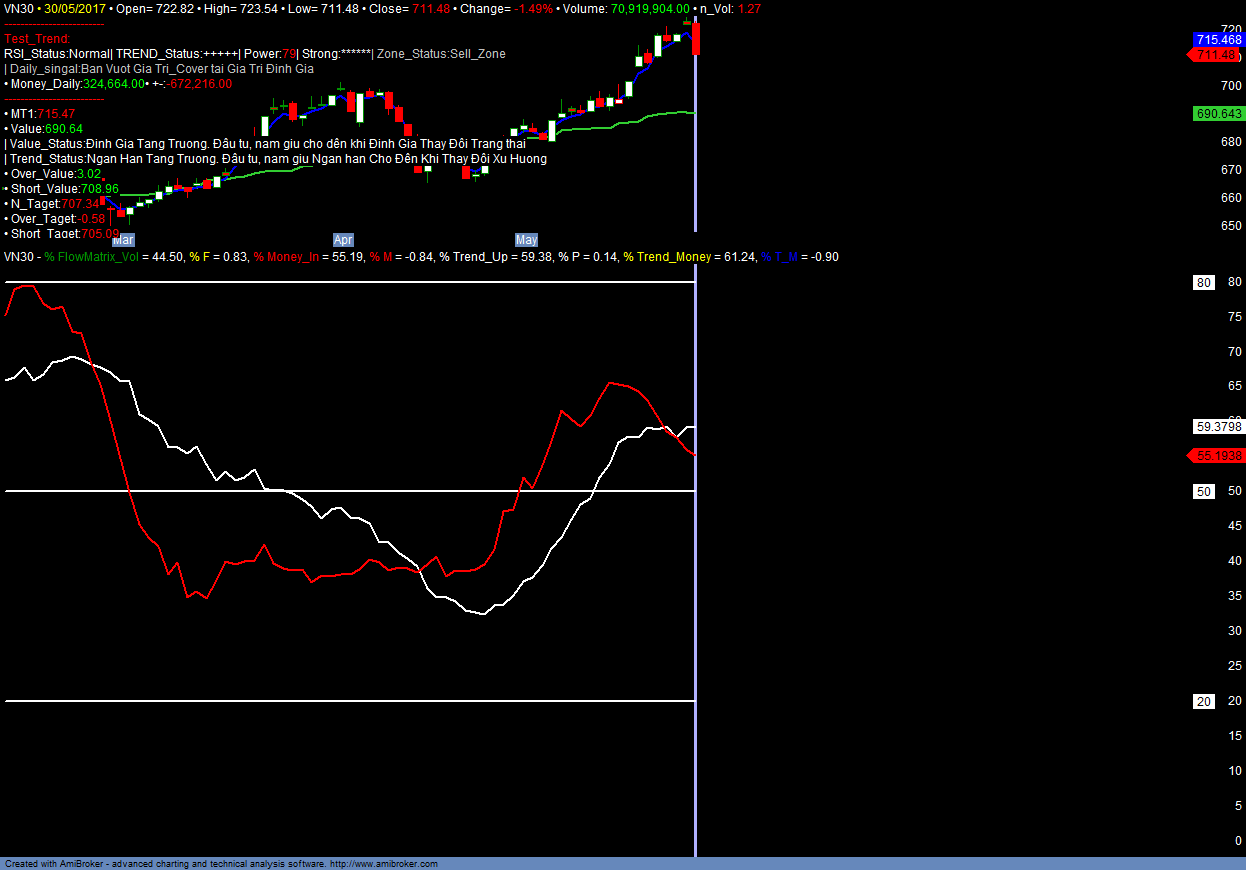Click the Mar month marker on time axis
Image resolution: width=1246 pixels, height=870 pixels.
click(x=123, y=240)
